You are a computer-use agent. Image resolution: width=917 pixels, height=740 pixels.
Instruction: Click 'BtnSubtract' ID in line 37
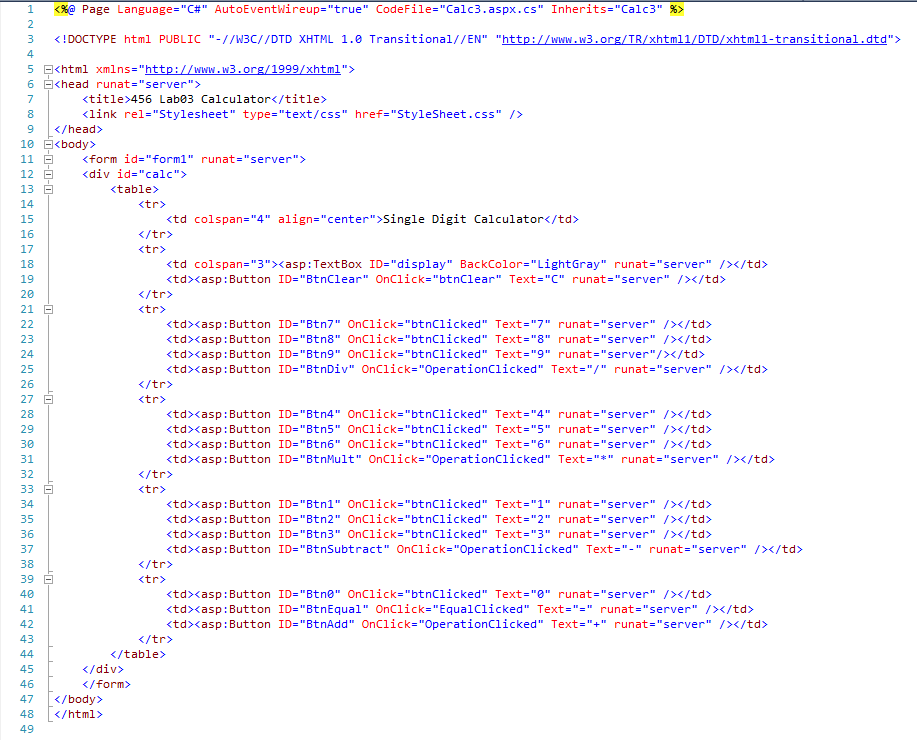(344, 549)
